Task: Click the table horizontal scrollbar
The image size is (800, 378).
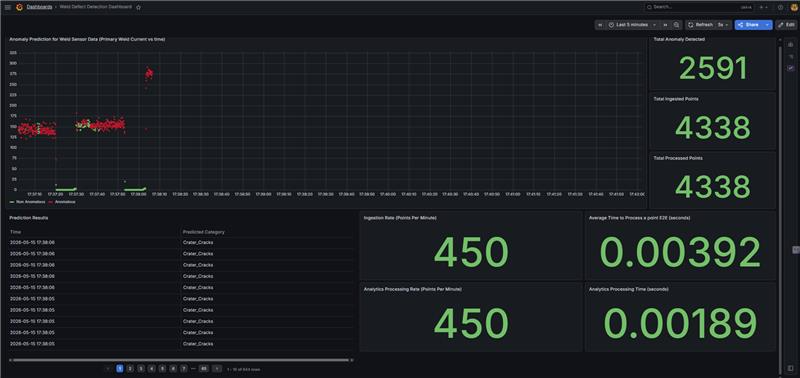Action: 181,360
